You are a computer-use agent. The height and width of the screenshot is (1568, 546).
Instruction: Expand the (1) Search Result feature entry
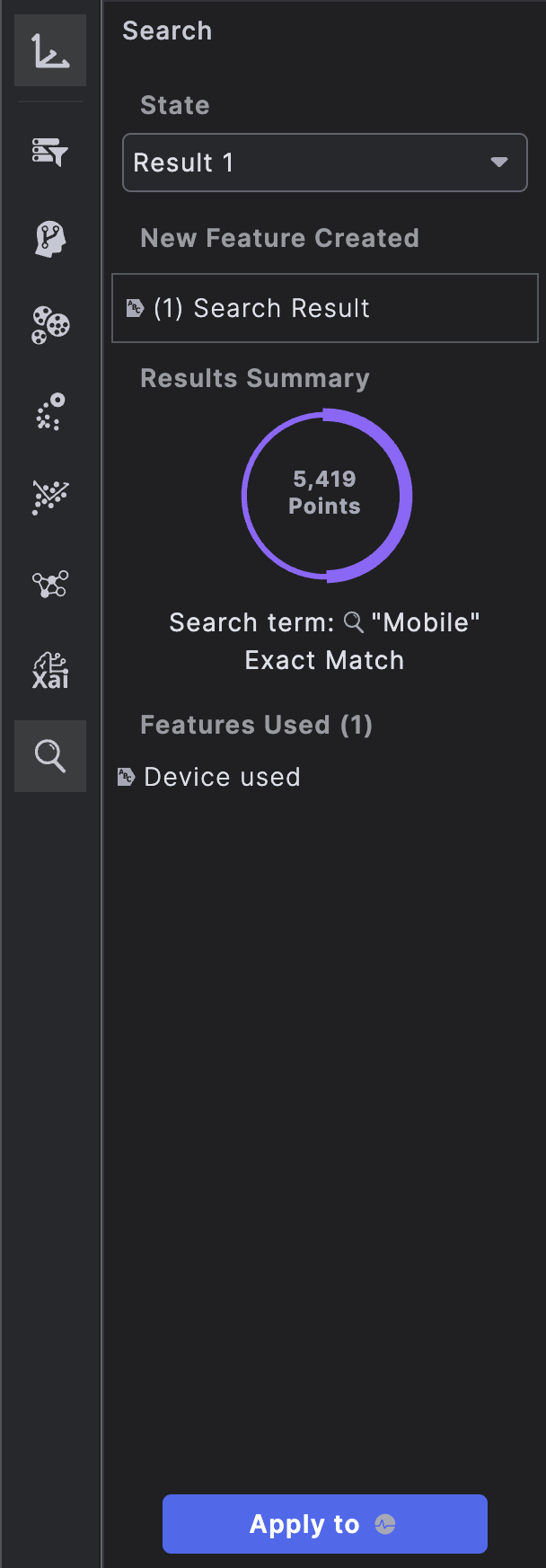coord(324,307)
